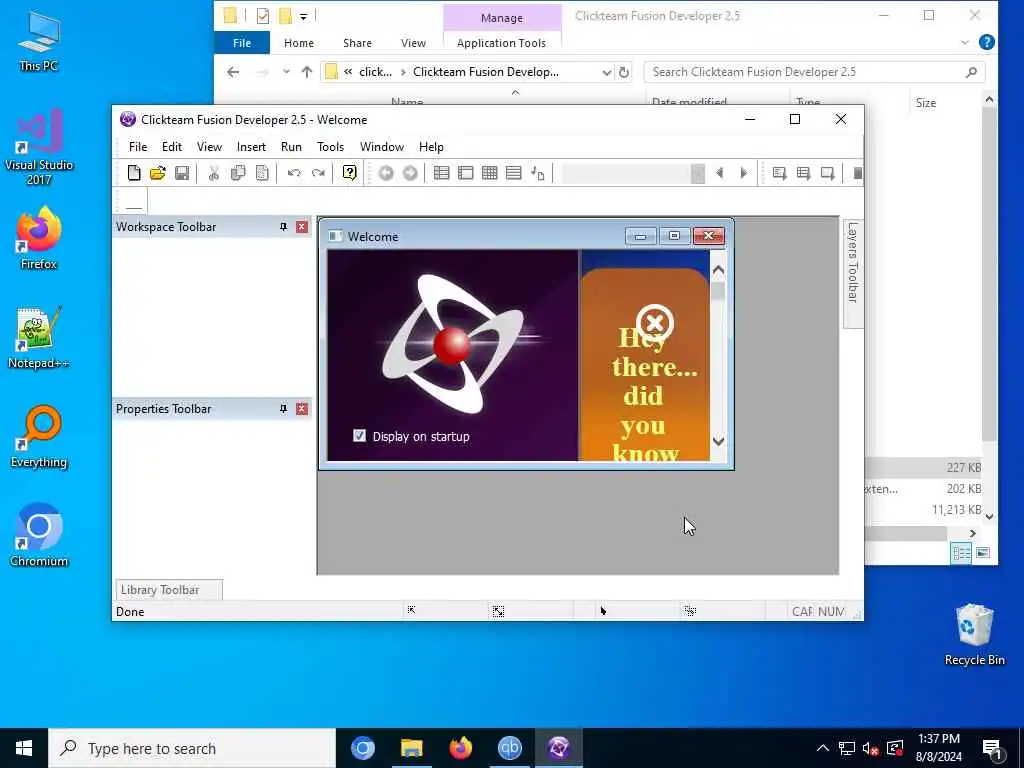
Task: Close the Properties Toolbar panel
Action: pos(302,409)
